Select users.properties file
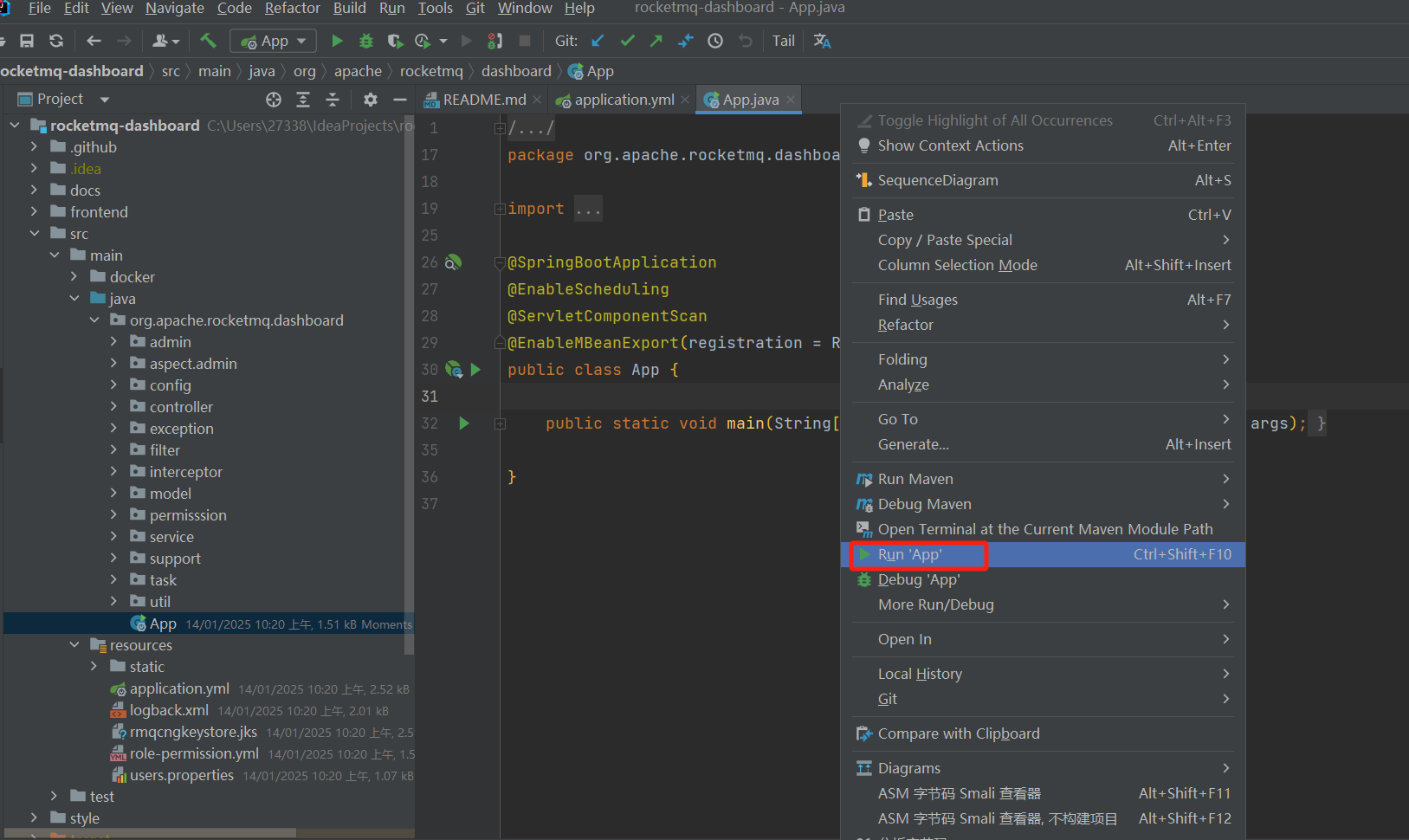This screenshot has width=1409, height=840. coord(182,775)
